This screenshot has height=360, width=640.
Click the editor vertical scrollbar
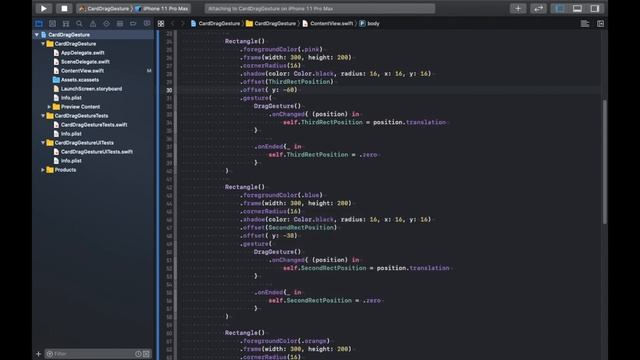coord(604,162)
